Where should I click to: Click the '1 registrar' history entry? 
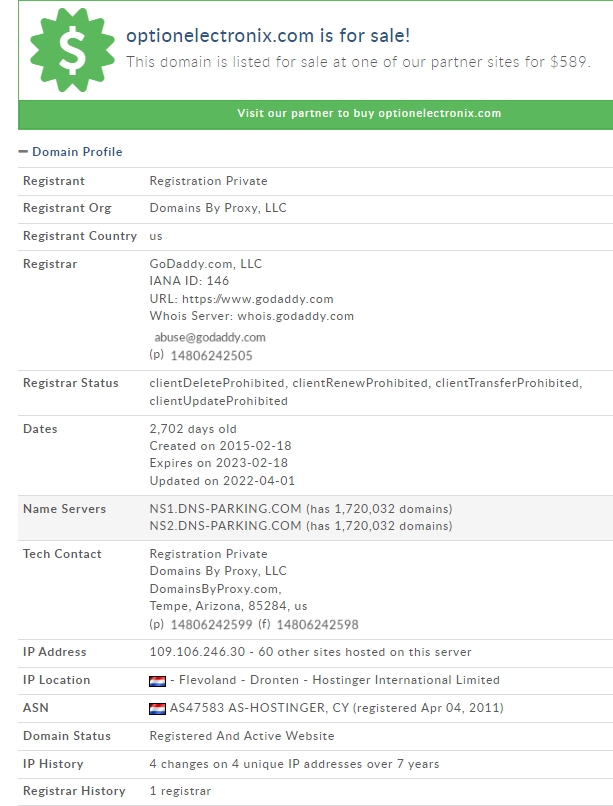click(x=180, y=791)
